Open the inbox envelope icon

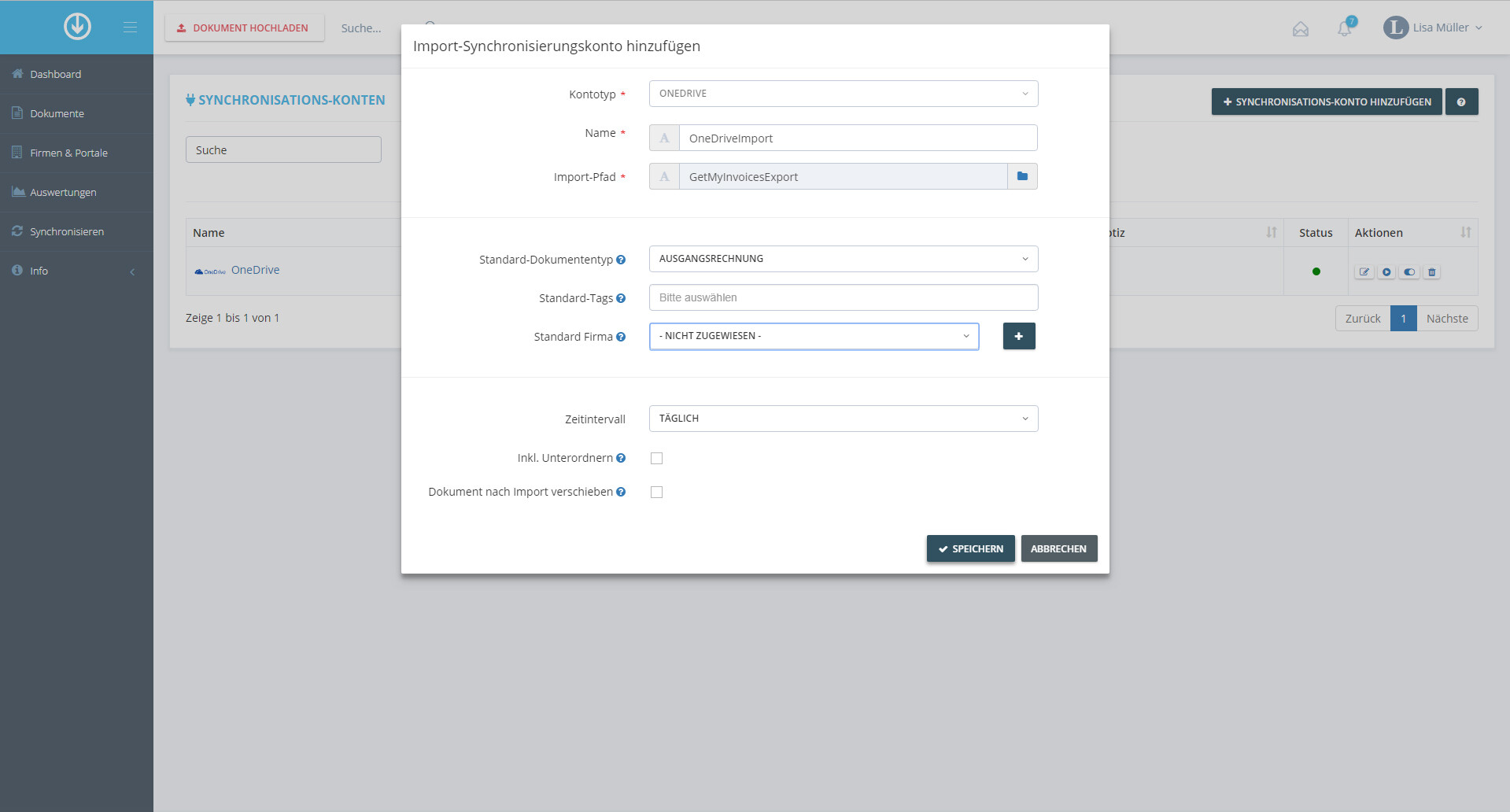1301,29
